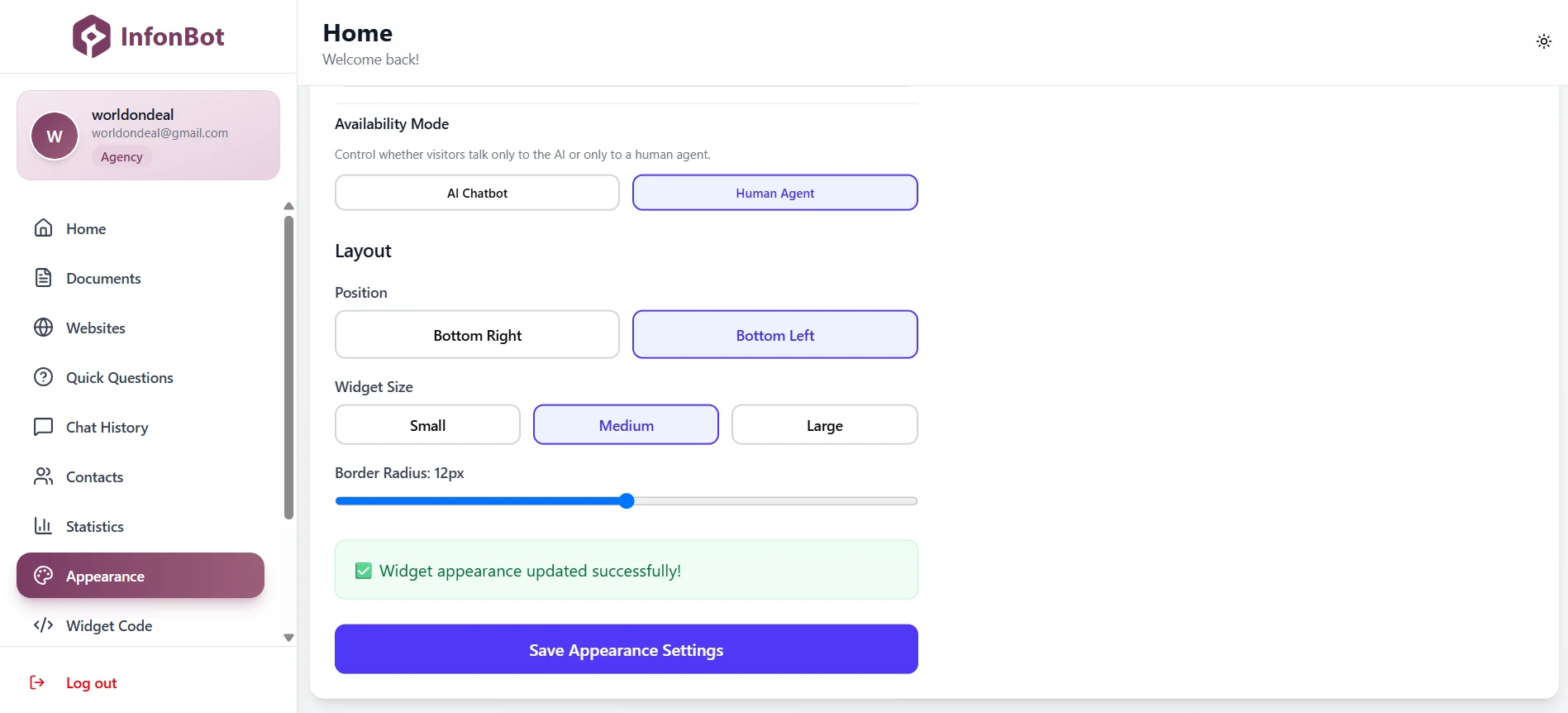The width and height of the screenshot is (1568, 713).
Task: Open Chat History
Action: [141, 427]
